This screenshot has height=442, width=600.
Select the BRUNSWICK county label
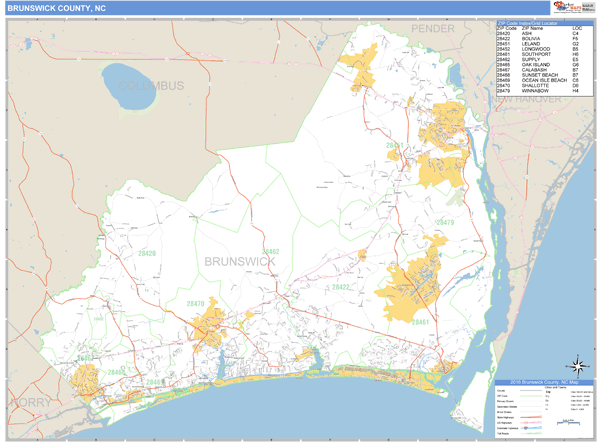239,260
